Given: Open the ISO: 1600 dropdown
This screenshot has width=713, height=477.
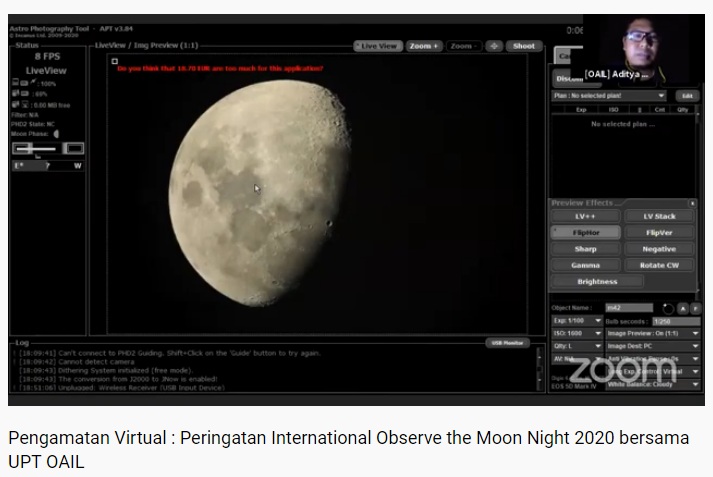Looking at the screenshot, I should 577,333.
